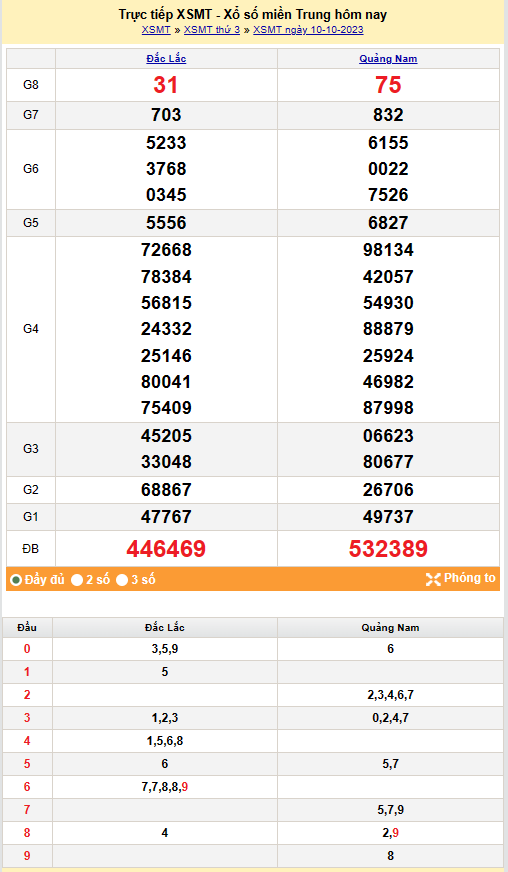Click G6 number 0022

click(x=388, y=169)
